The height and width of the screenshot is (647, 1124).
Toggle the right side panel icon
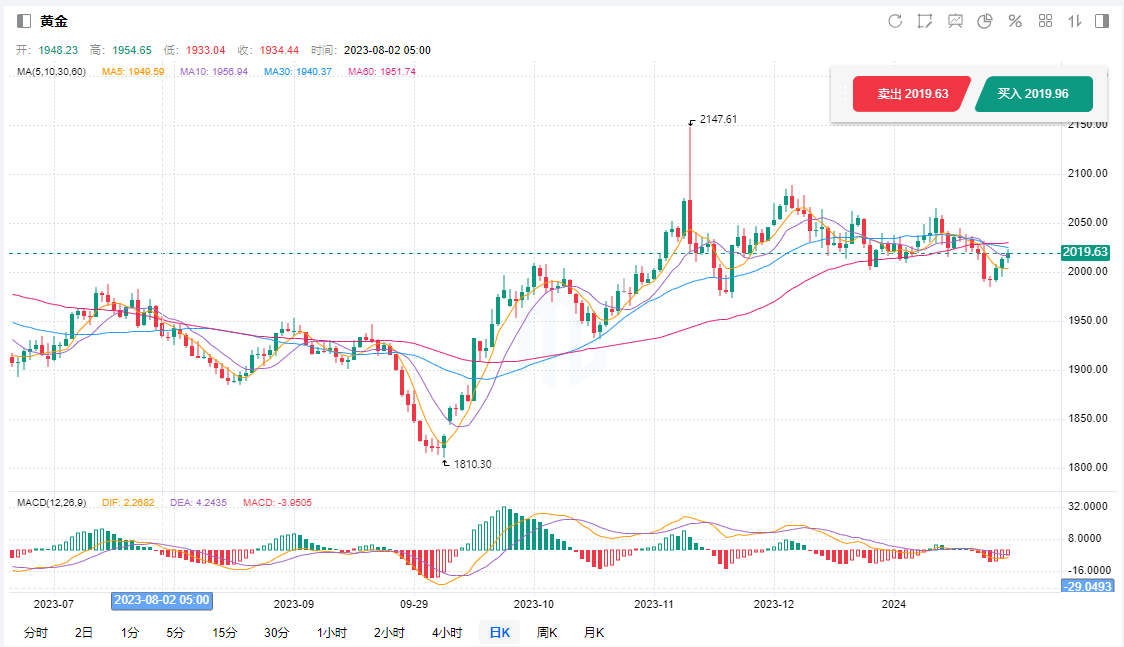click(x=1102, y=21)
